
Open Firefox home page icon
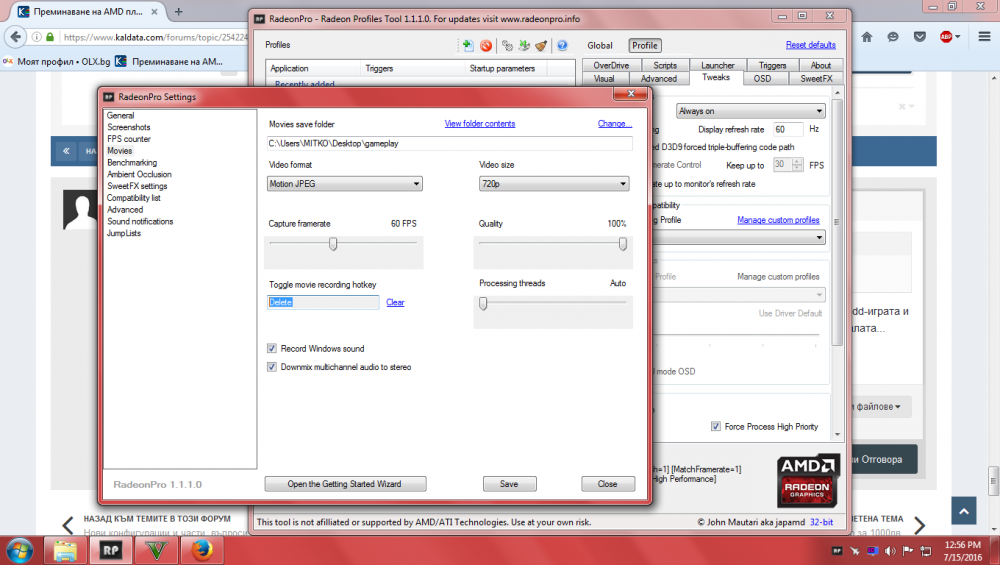tap(867, 37)
